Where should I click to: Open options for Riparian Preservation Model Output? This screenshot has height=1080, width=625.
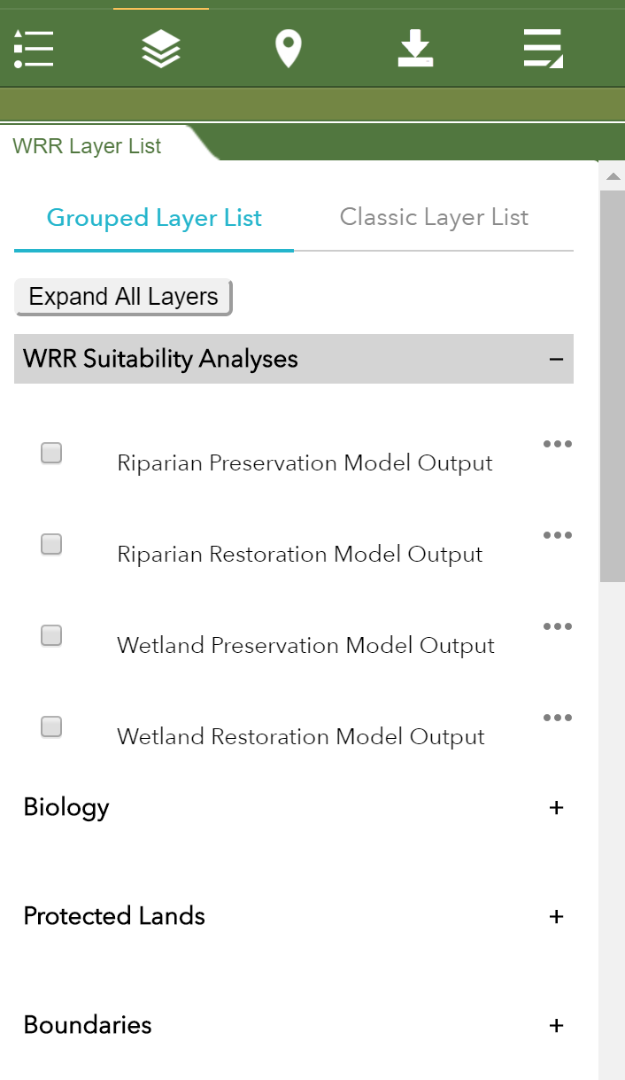tap(557, 444)
